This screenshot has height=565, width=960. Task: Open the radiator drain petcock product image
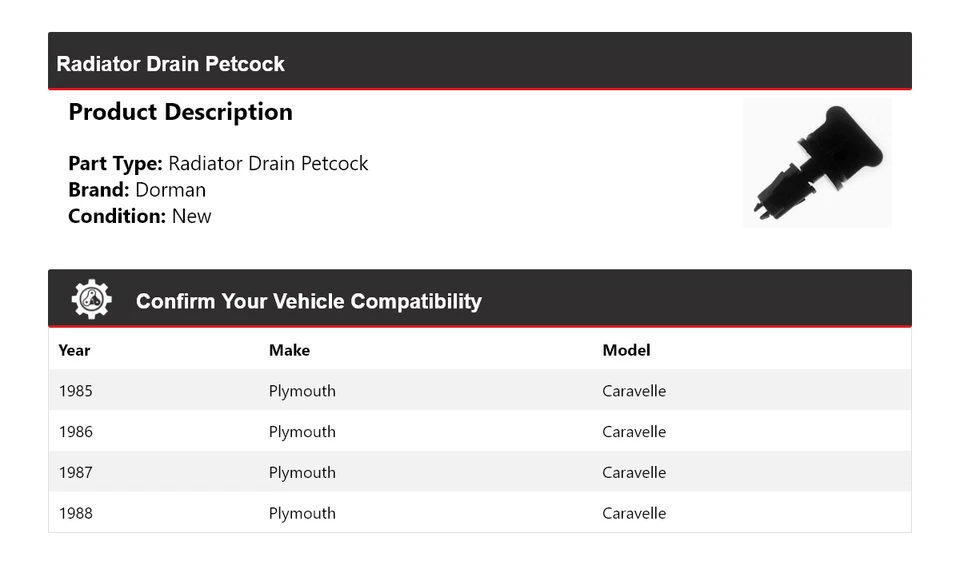pyautogui.click(x=817, y=163)
